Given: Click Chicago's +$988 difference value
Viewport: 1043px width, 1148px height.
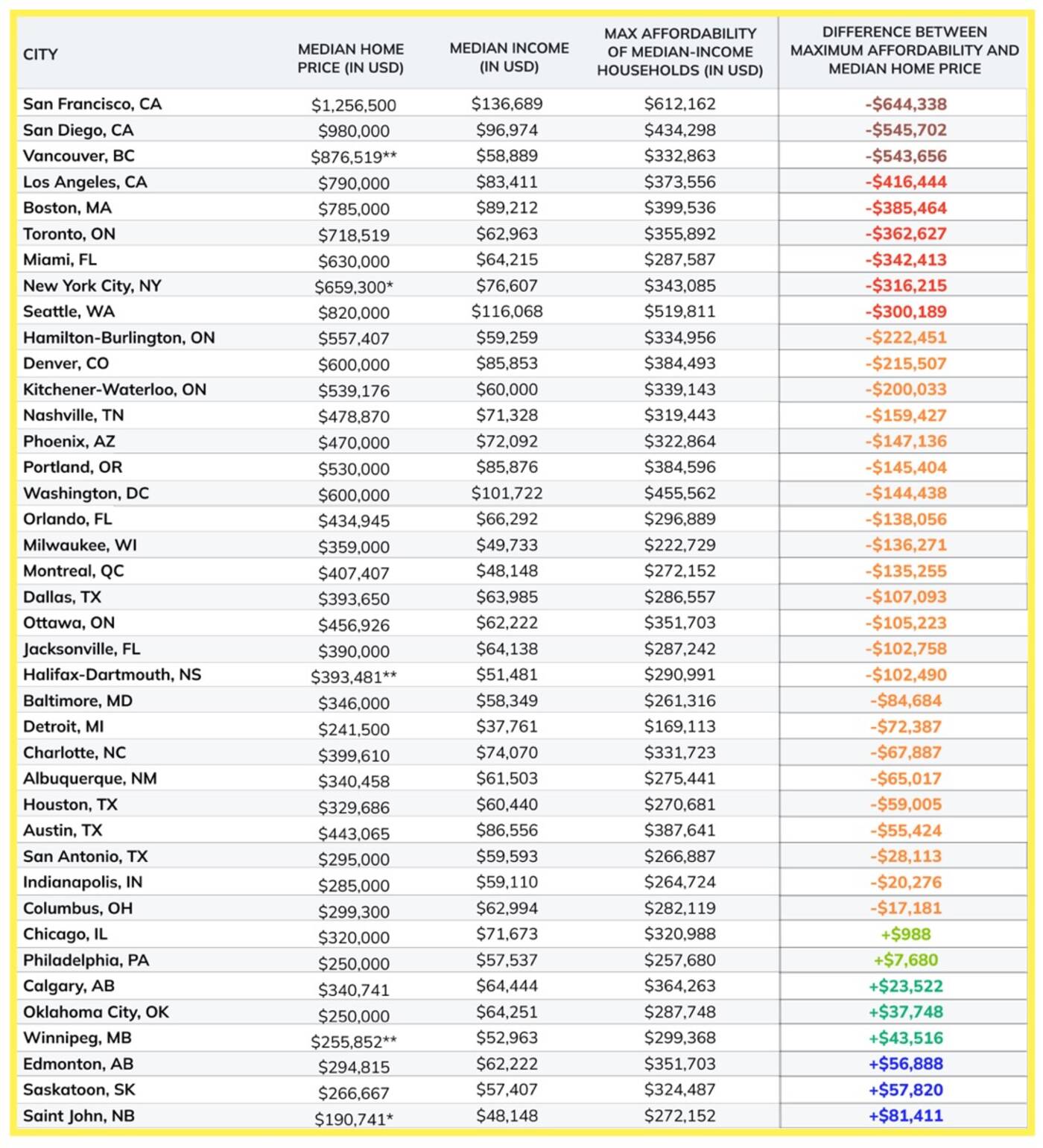Looking at the screenshot, I should tap(905, 934).
